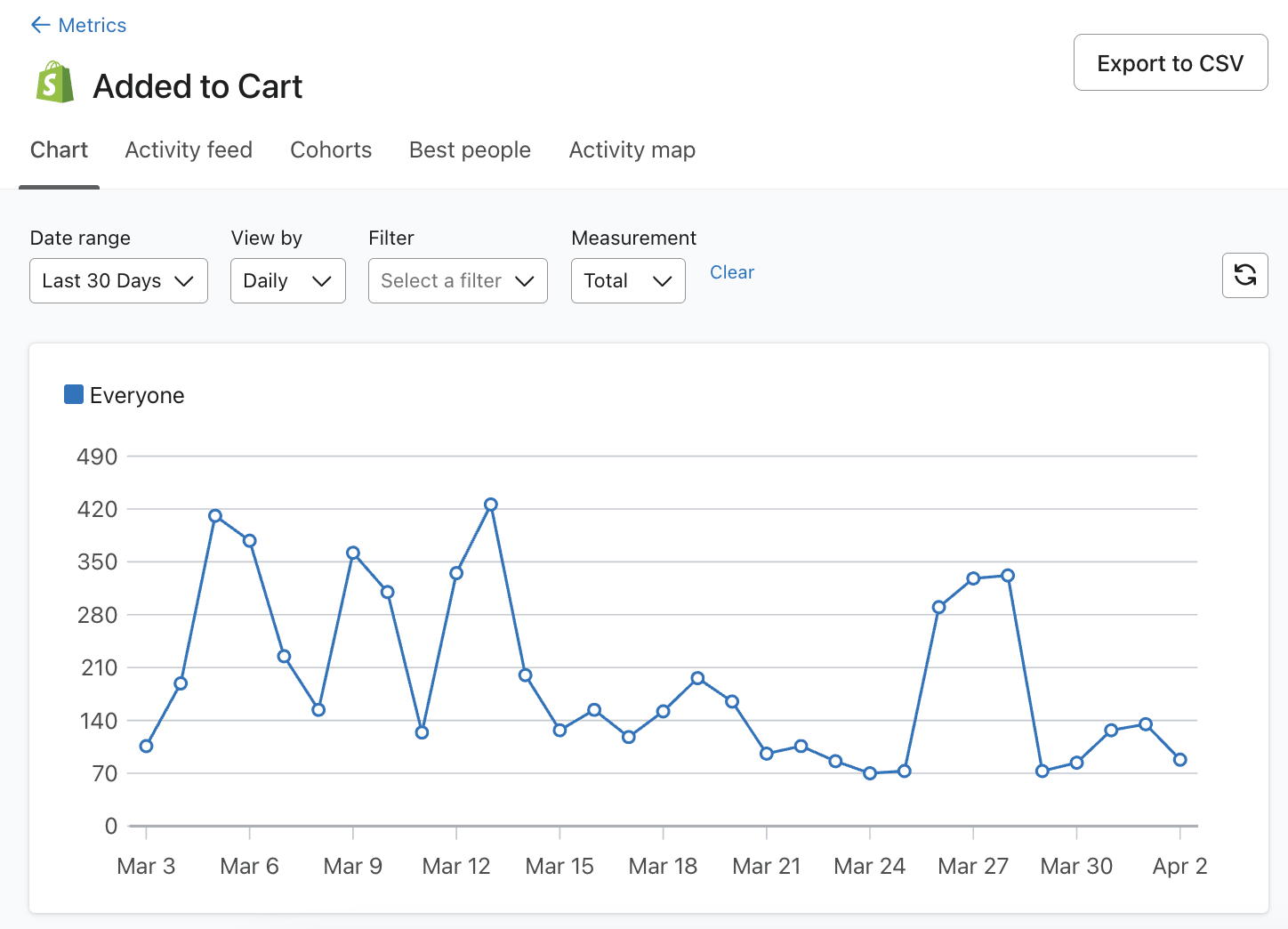The width and height of the screenshot is (1288, 929).
Task: Click the blue Everyone legend swatch
Action: click(x=73, y=393)
